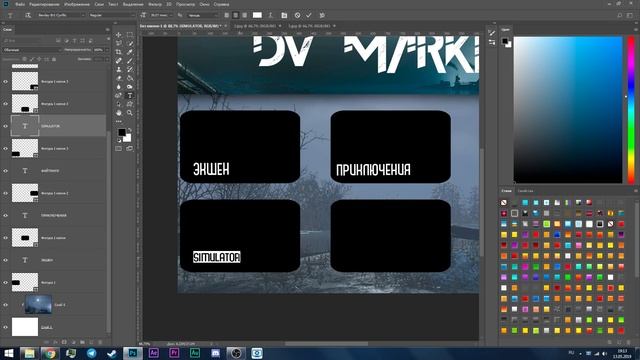Open the Color panel flyout menu
The width and height of the screenshot is (640, 360).
click(636, 29)
